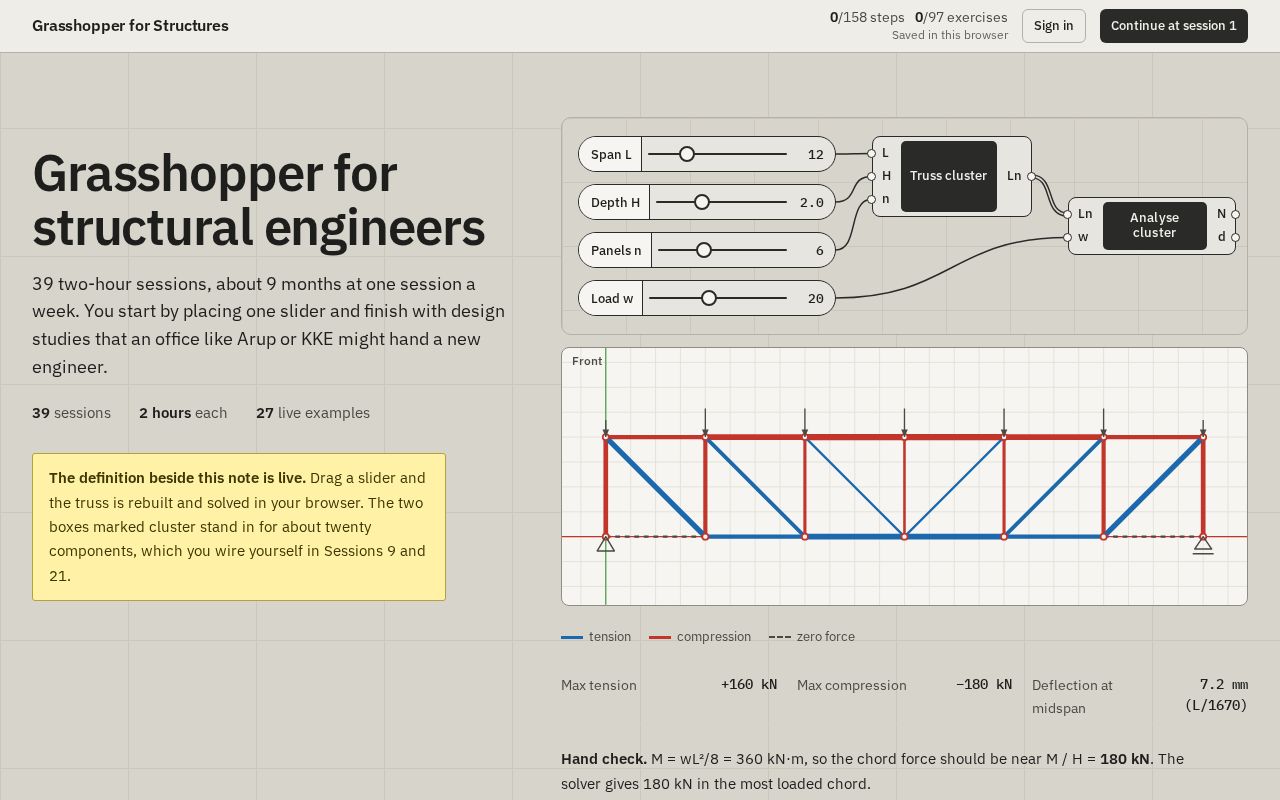Click the Panels n value 6
Image resolution: width=1280 pixels, height=800 pixels.
pyautogui.click(x=819, y=250)
